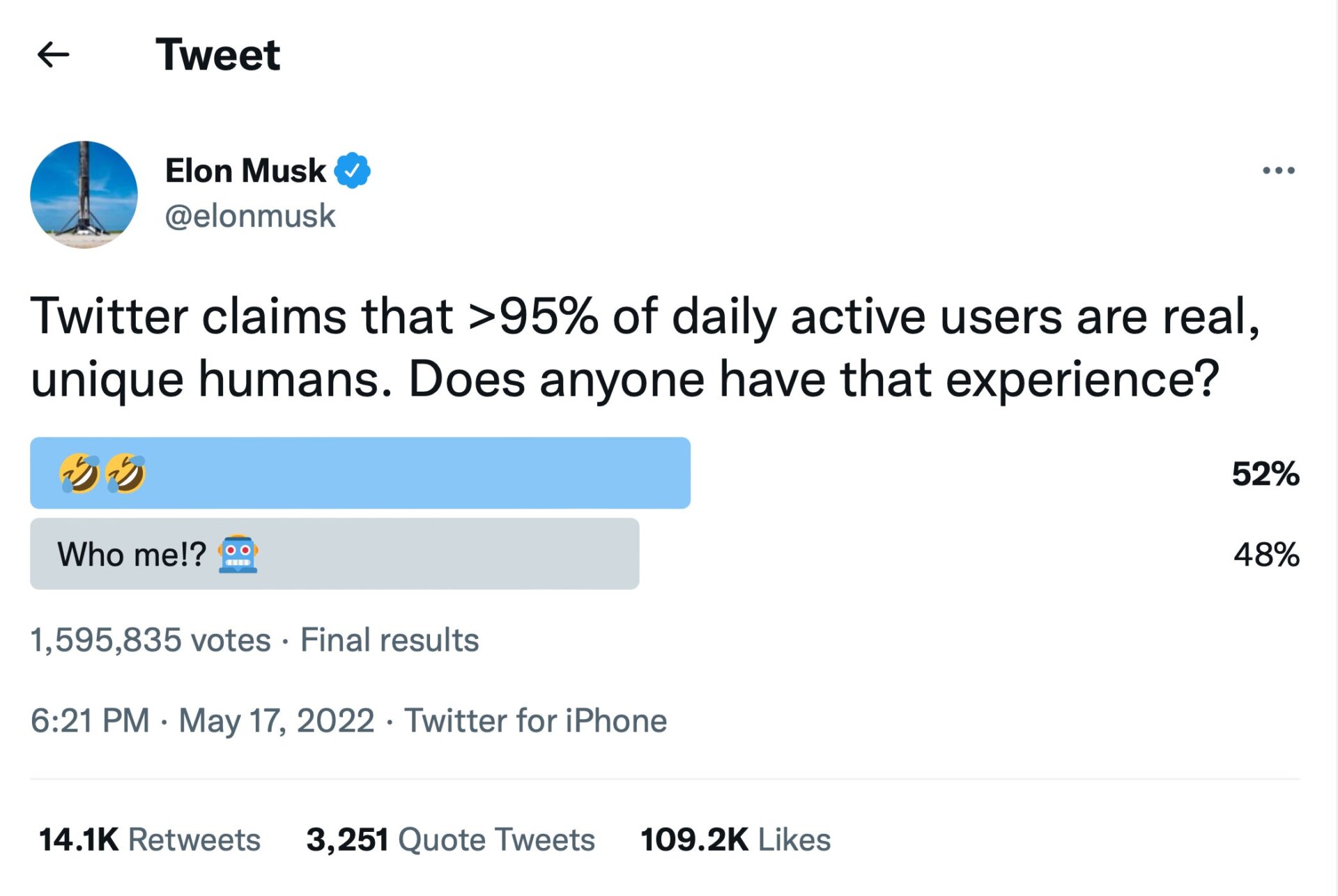Select the laughing emoji poll option
The image size is (1338, 896).
pos(360,473)
